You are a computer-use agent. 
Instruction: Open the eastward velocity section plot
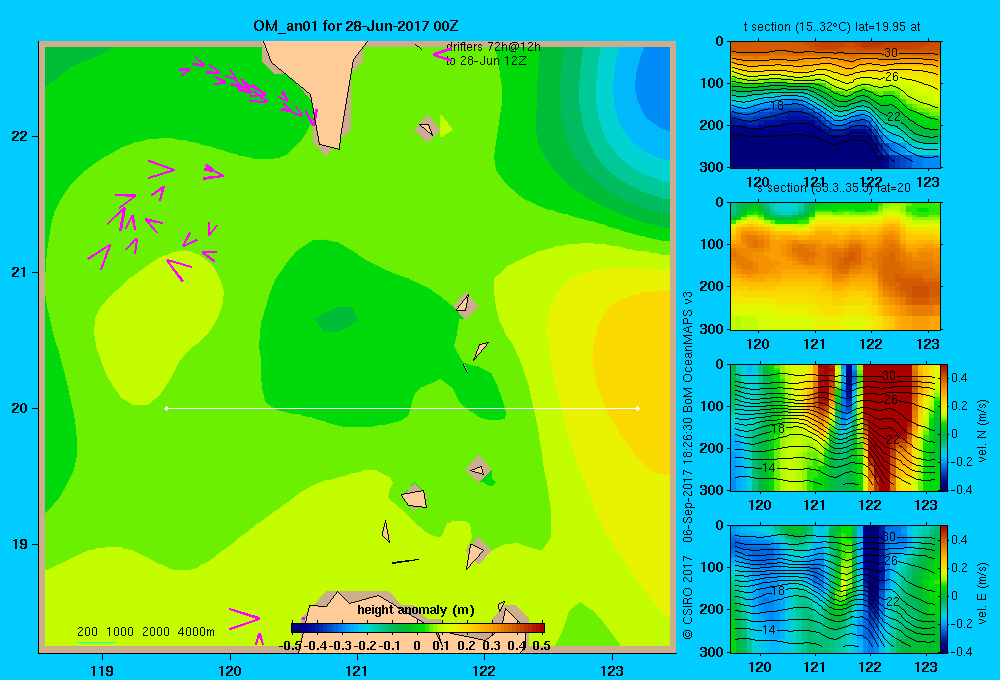point(835,589)
